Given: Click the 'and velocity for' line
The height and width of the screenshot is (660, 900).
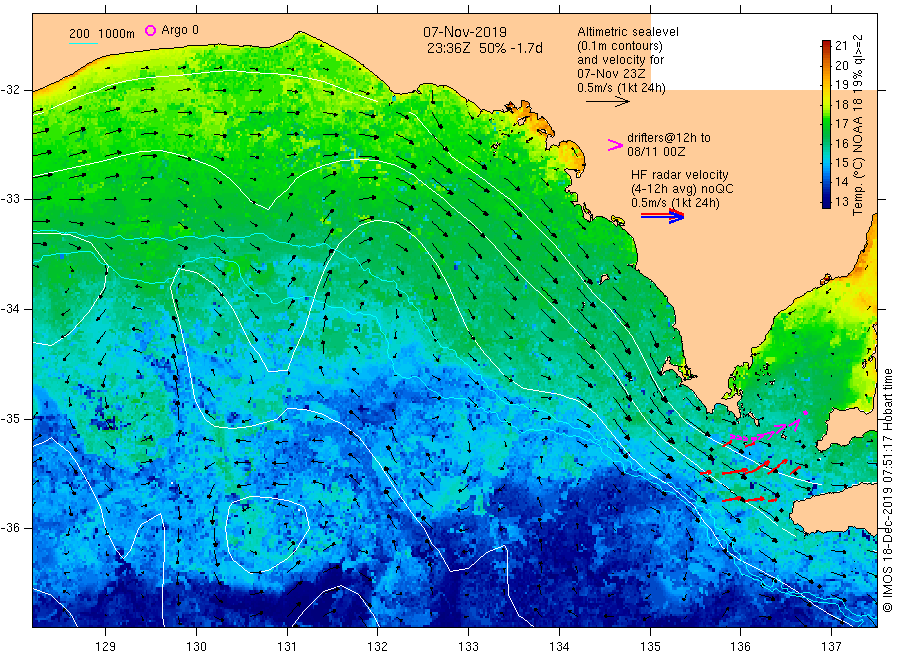Looking at the screenshot, I should [x=620, y=60].
